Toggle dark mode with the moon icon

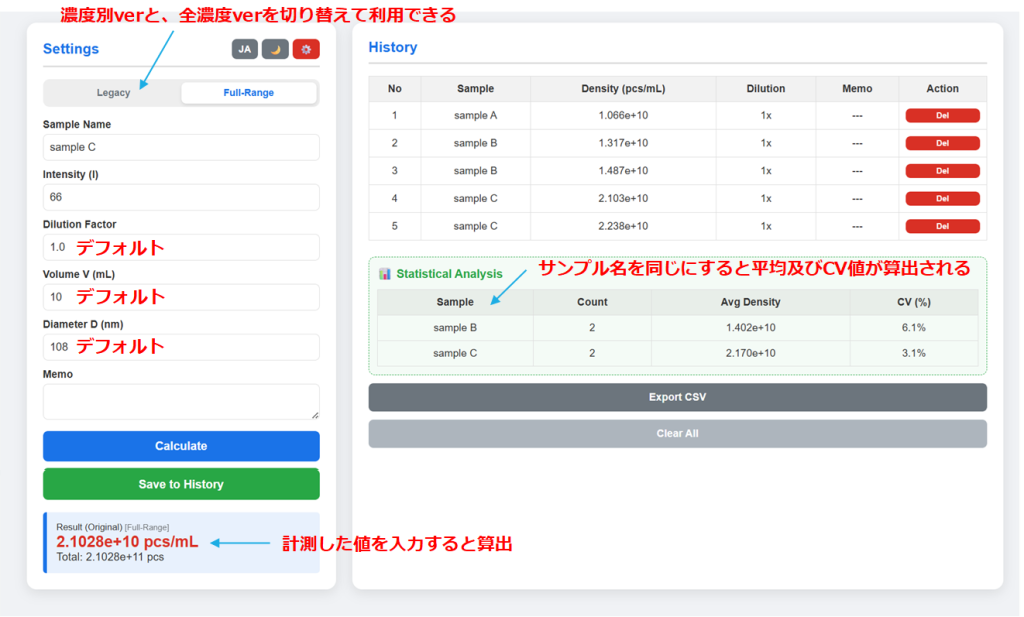point(275,49)
